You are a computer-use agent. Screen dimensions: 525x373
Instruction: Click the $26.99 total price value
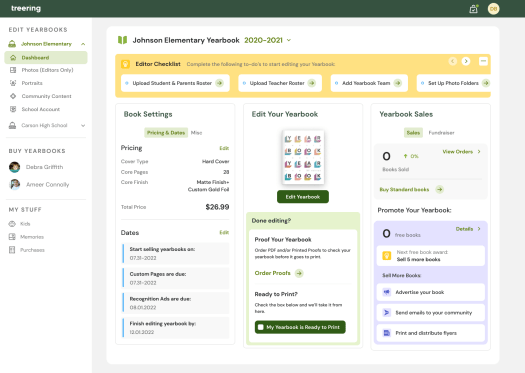217,207
